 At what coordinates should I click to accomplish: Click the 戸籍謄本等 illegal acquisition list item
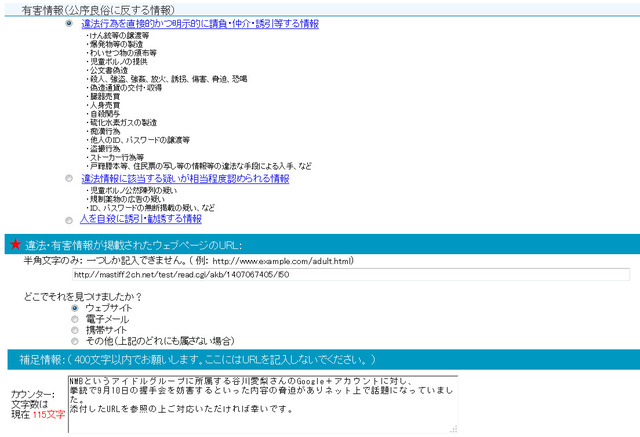[199, 166]
